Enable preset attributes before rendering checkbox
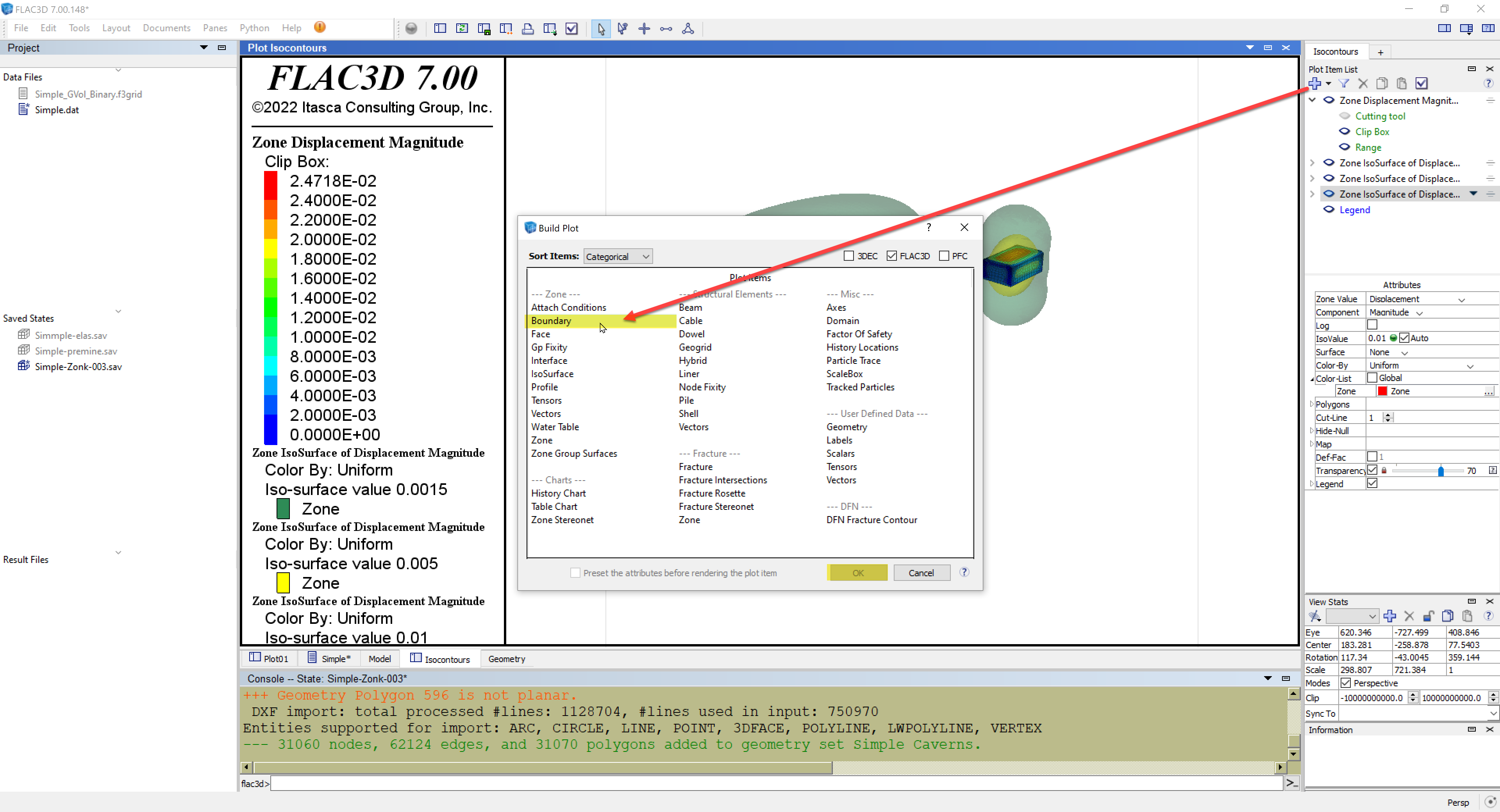The height and width of the screenshot is (812, 1500). coord(575,573)
